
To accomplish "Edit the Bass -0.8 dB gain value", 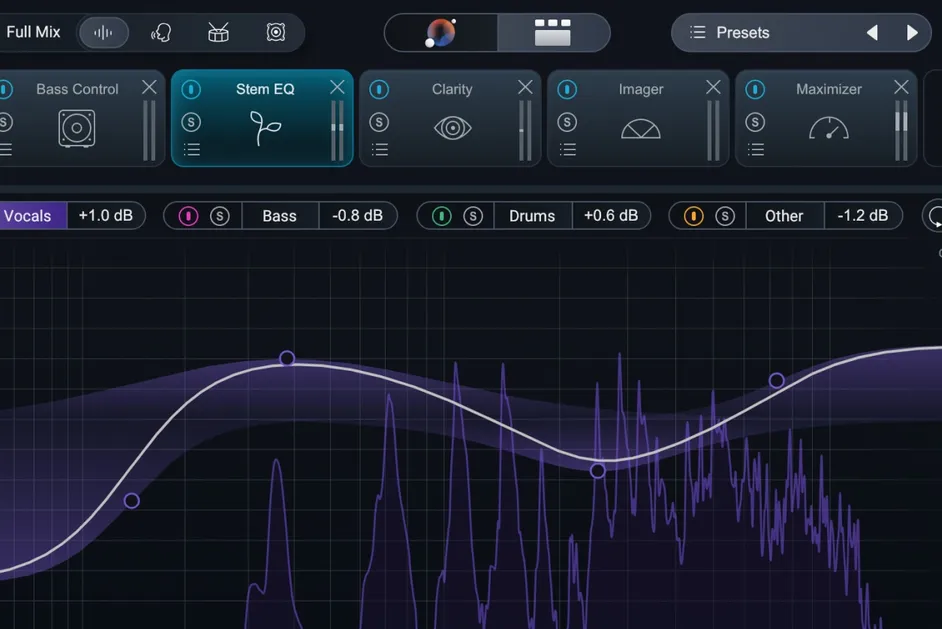I will [x=357, y=216].
